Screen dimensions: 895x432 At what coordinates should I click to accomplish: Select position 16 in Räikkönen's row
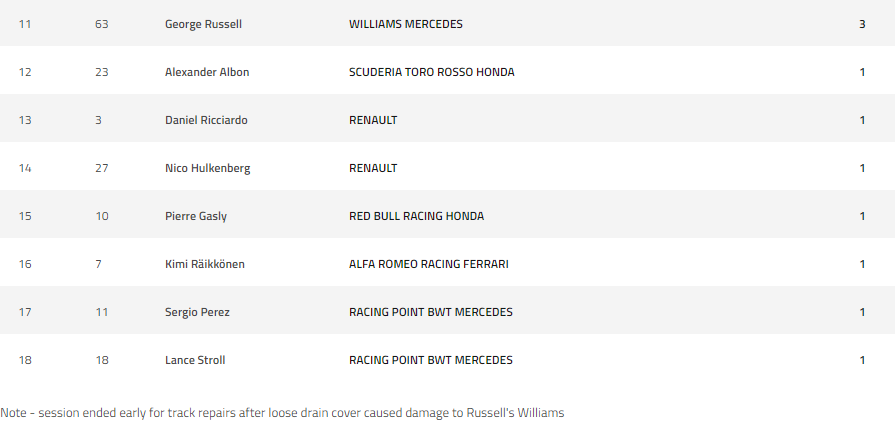pyautogui.click(x=25, y=264)
